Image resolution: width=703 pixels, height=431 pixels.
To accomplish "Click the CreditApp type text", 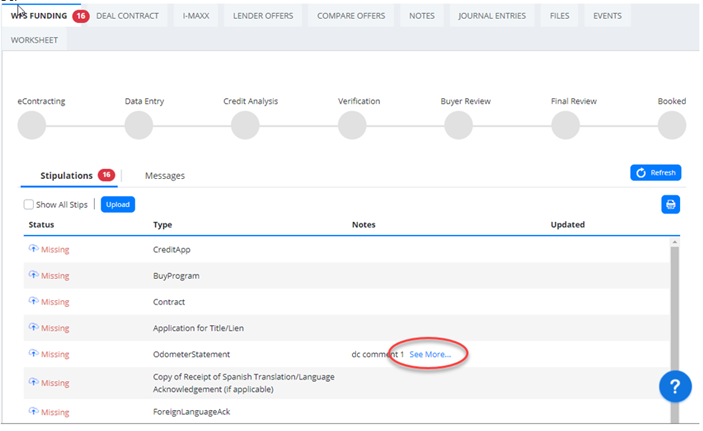I will coord(172,249).
